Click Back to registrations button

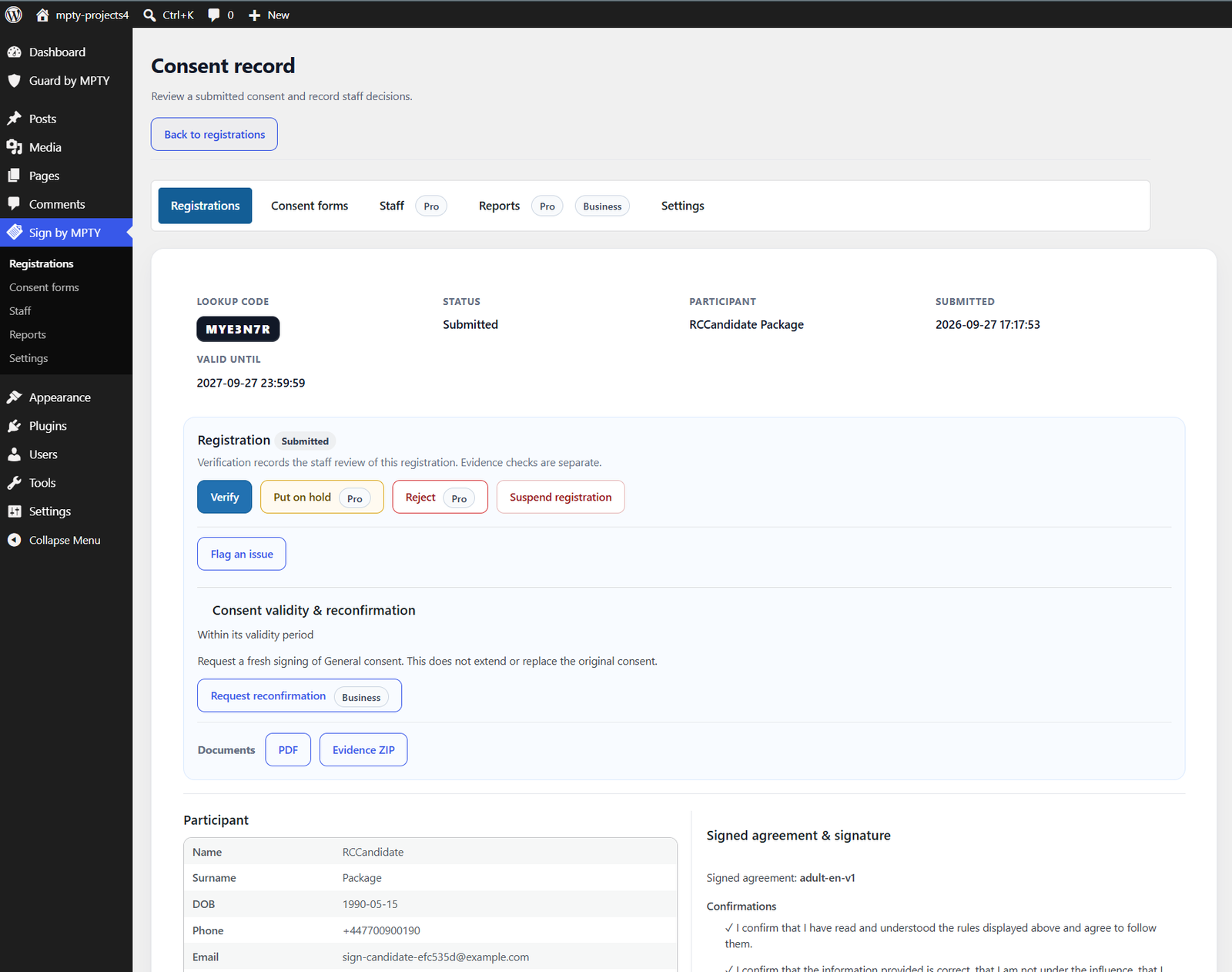pyautogui.click(x=214, y=134)
